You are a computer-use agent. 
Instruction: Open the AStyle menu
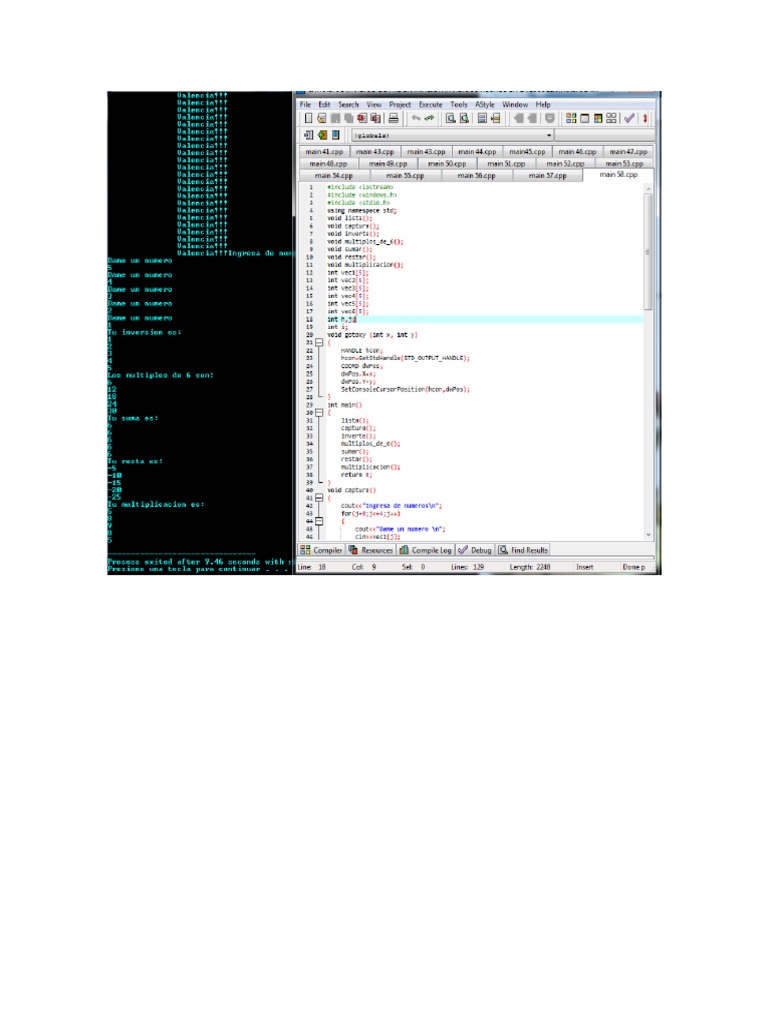coord(484,104)
